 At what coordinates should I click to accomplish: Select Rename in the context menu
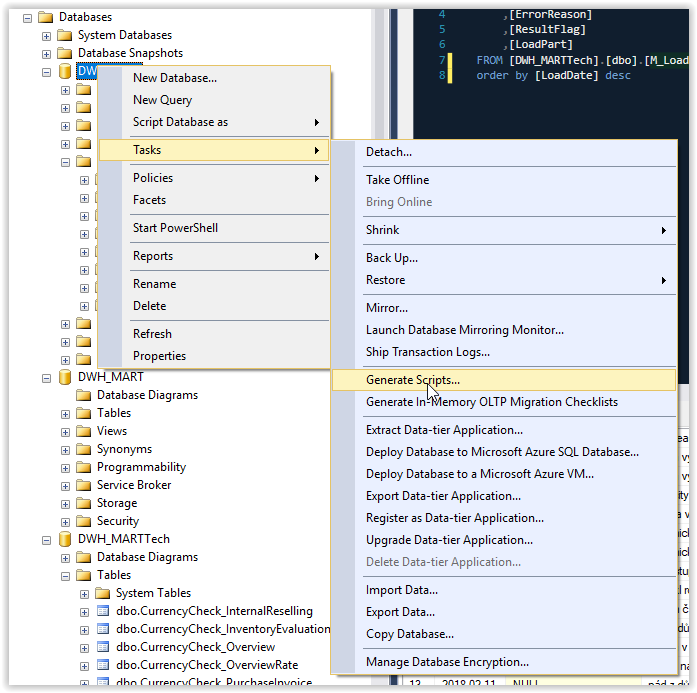[x=214, y=284]
